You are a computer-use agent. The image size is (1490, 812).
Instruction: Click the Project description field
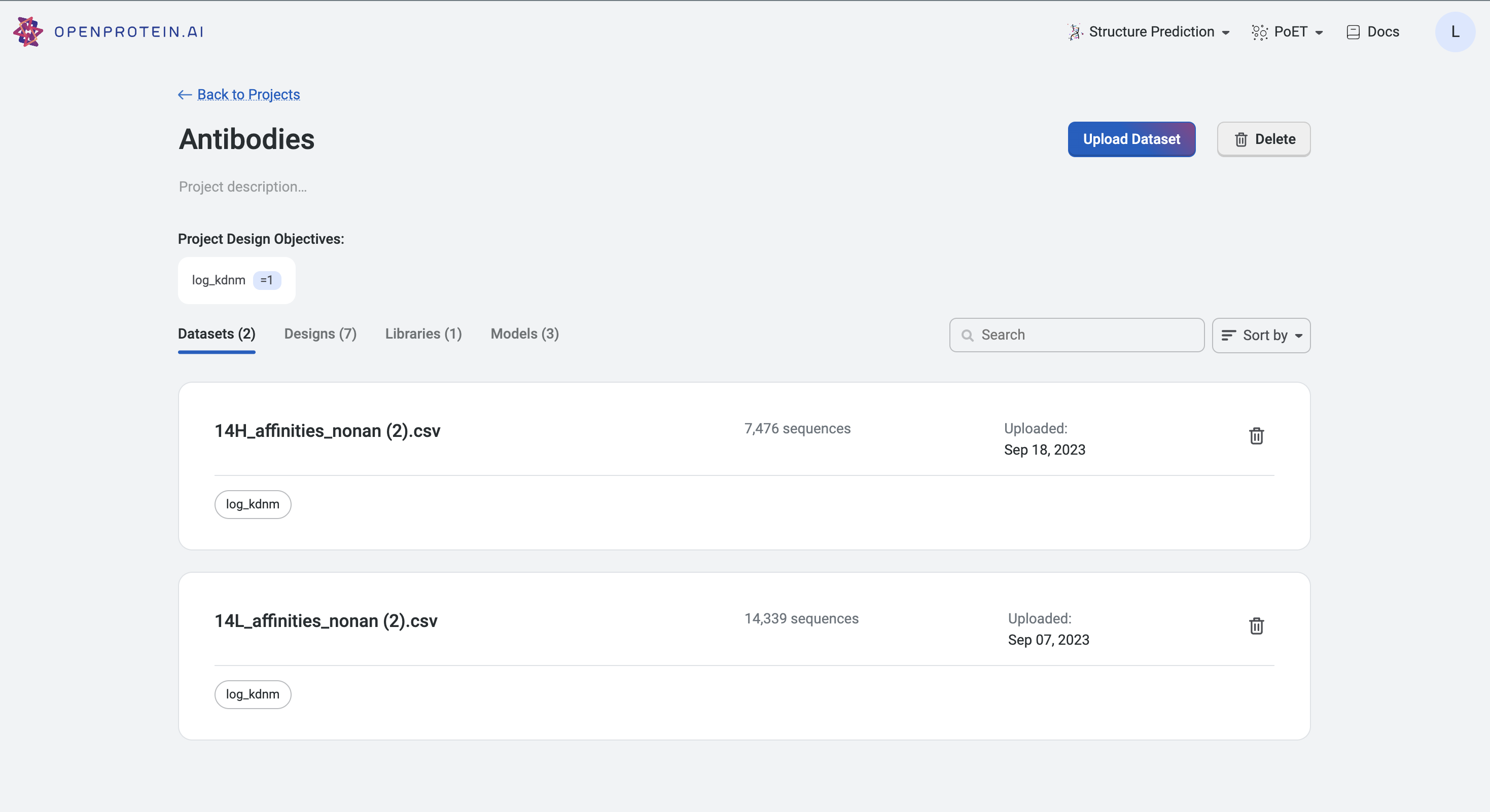point(242,187)
